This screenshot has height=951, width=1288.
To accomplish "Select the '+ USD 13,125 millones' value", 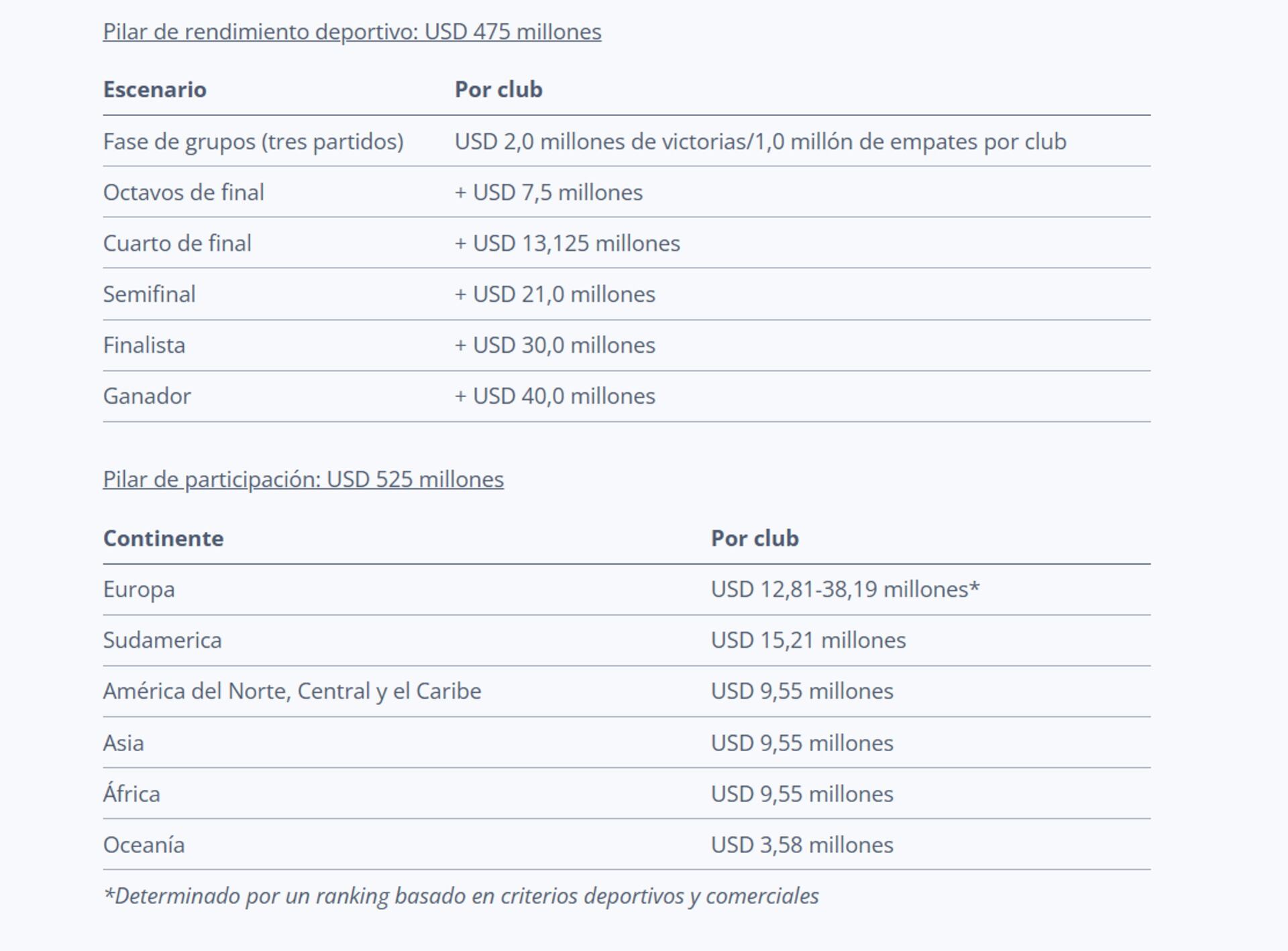I will (568, 243).
